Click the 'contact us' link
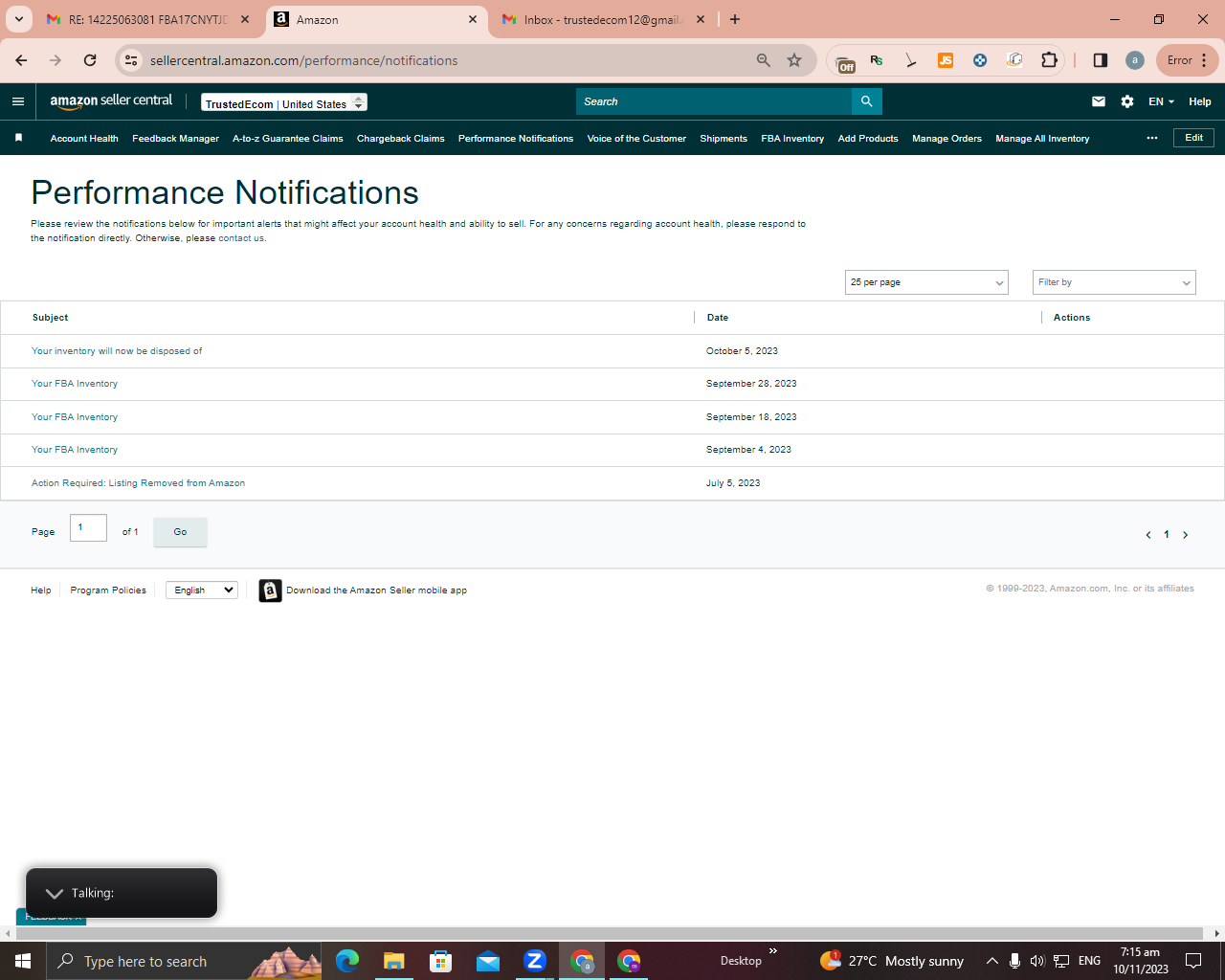The width and height of the screenshot is (1225, 980). (241, 238)
